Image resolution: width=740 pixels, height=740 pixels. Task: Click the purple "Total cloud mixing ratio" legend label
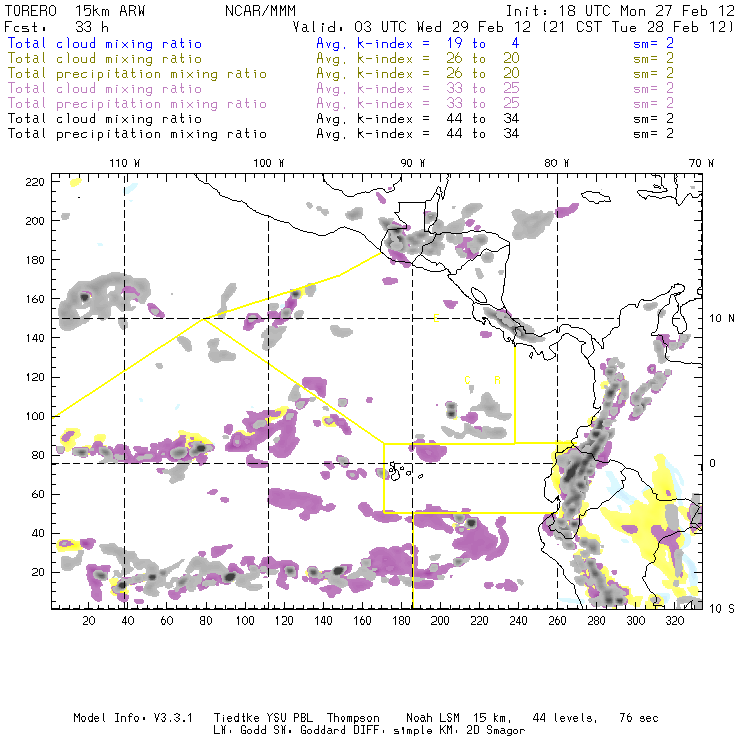pos(105,89)
